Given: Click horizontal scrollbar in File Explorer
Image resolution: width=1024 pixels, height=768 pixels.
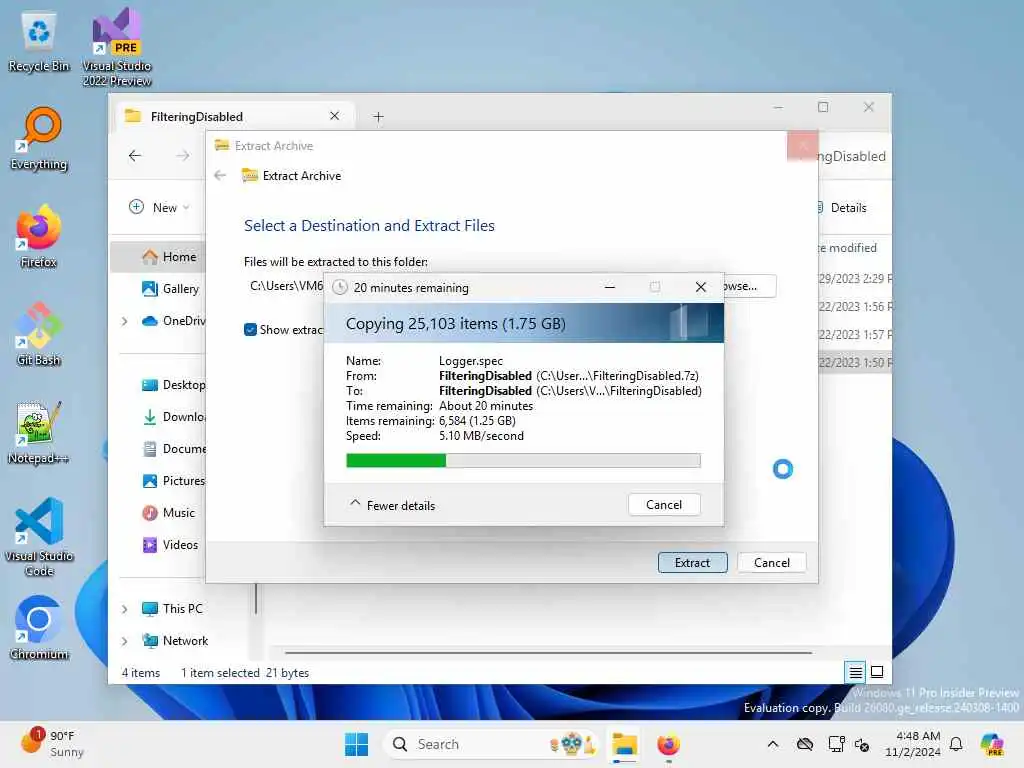Looking at the screenshot, I should (548, 652).
